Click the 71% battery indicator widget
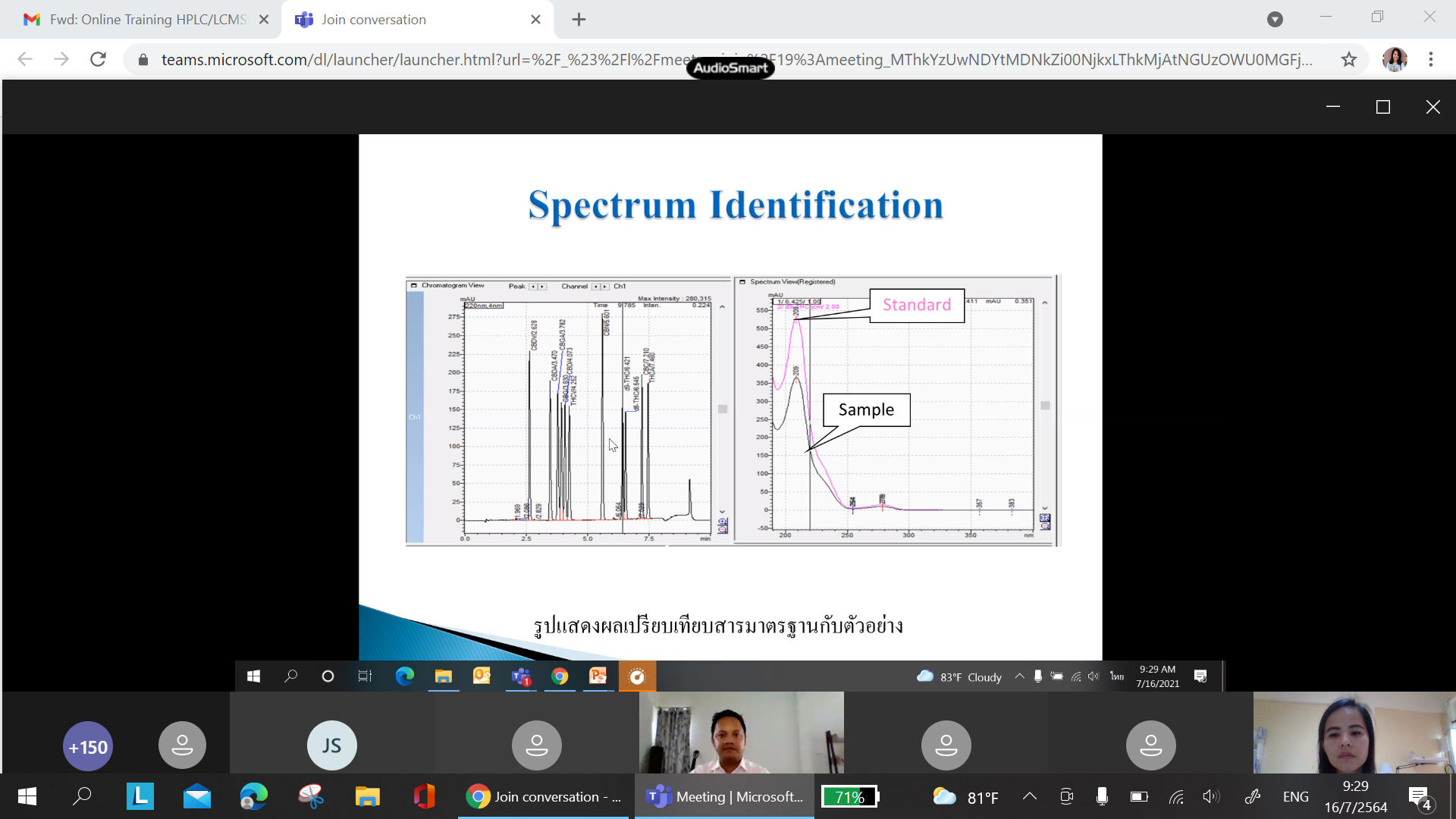The image size is (1456, 819). [x=850, y=796]
